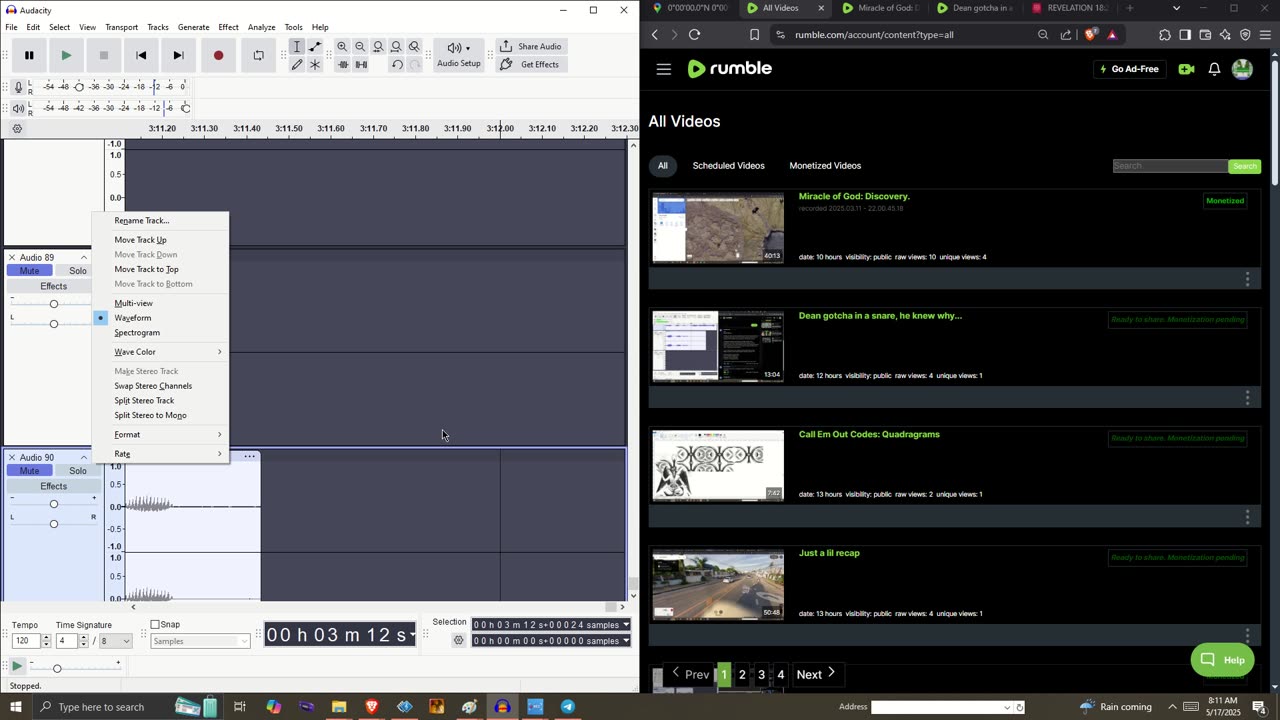The image size is (1280, 720).
Task: Click the green Search button on Rumble
Action: pos(1245,166)
